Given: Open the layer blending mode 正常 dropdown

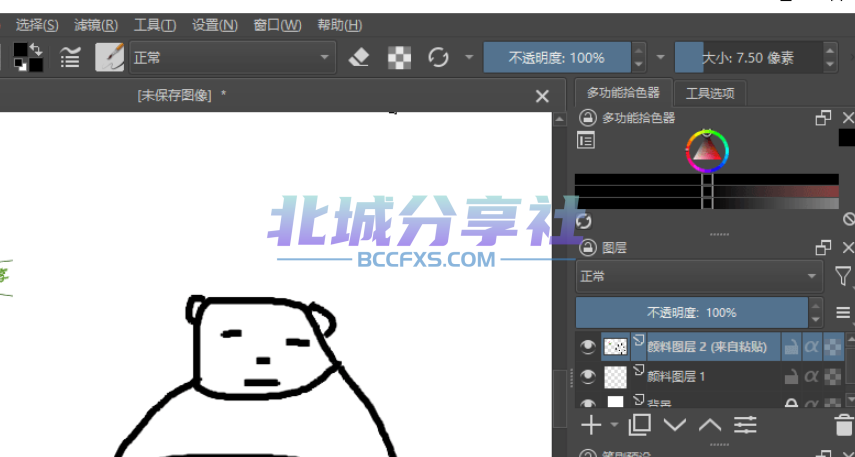Looking at the screenshot, I should pyautogui.click(x=699, y=276).
